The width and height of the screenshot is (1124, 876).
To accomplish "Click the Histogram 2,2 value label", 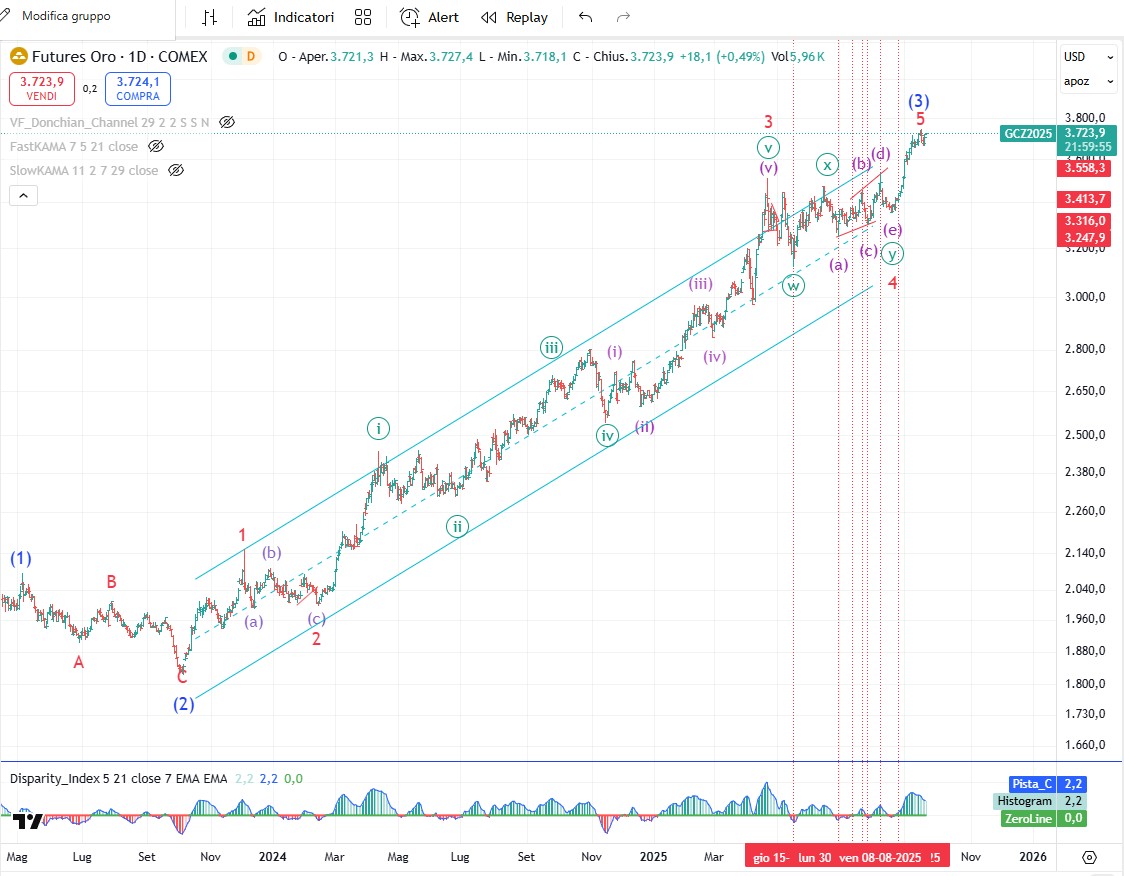I will point(1039,801).
